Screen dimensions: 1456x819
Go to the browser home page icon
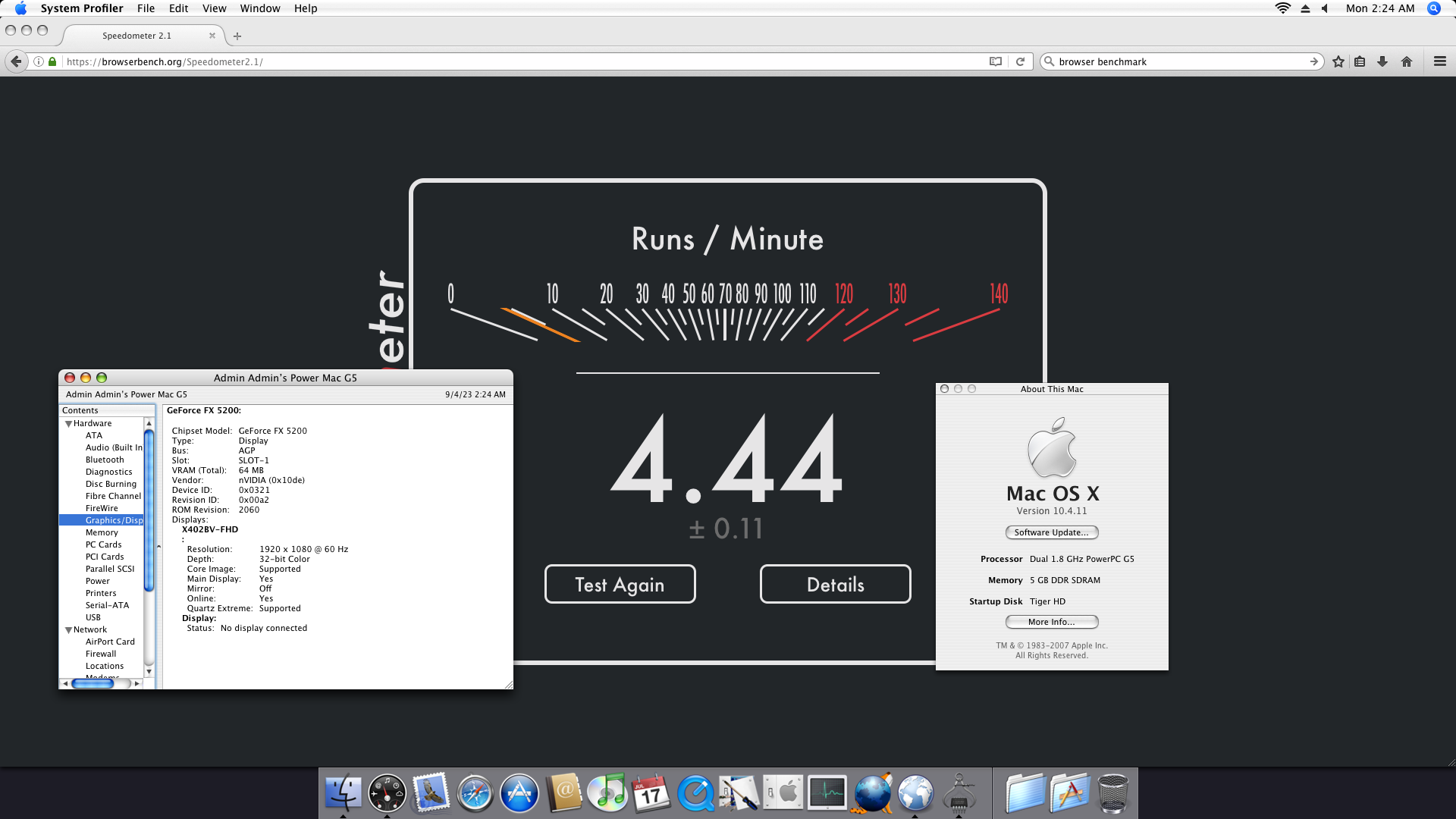1407,61
